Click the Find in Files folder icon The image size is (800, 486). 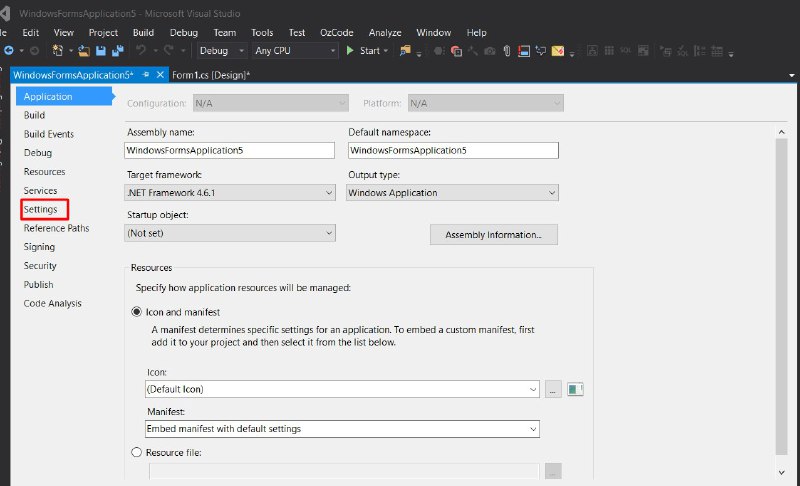pos(406,50)
